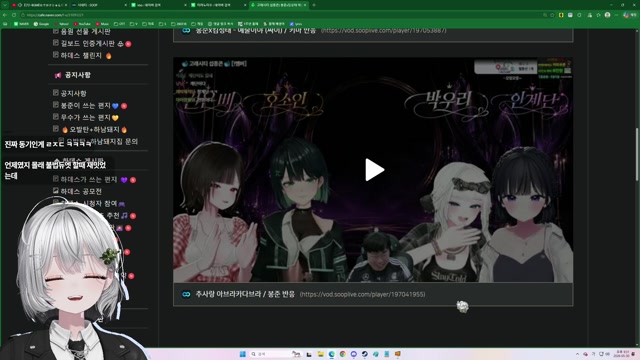Go back in browser

(5, 15)
